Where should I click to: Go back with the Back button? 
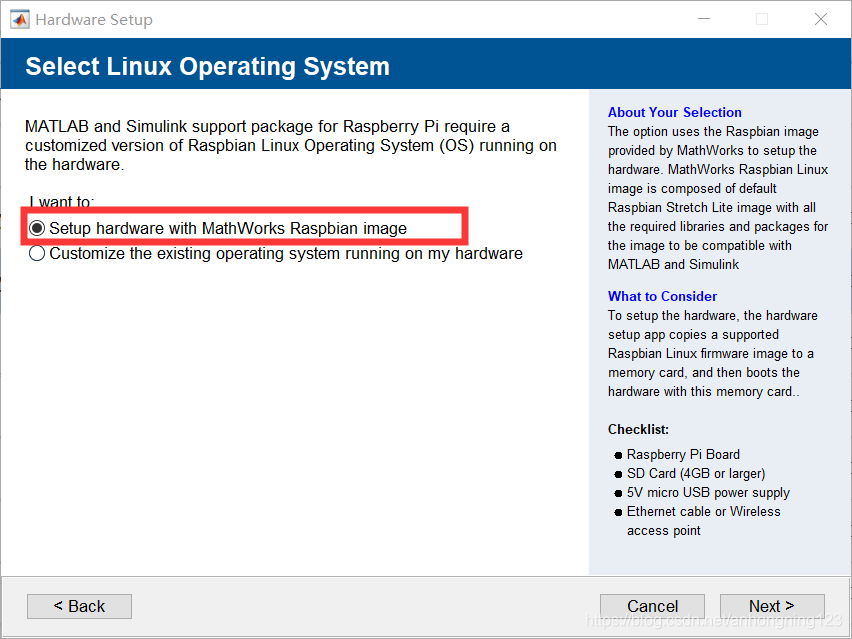pos(79,606)
